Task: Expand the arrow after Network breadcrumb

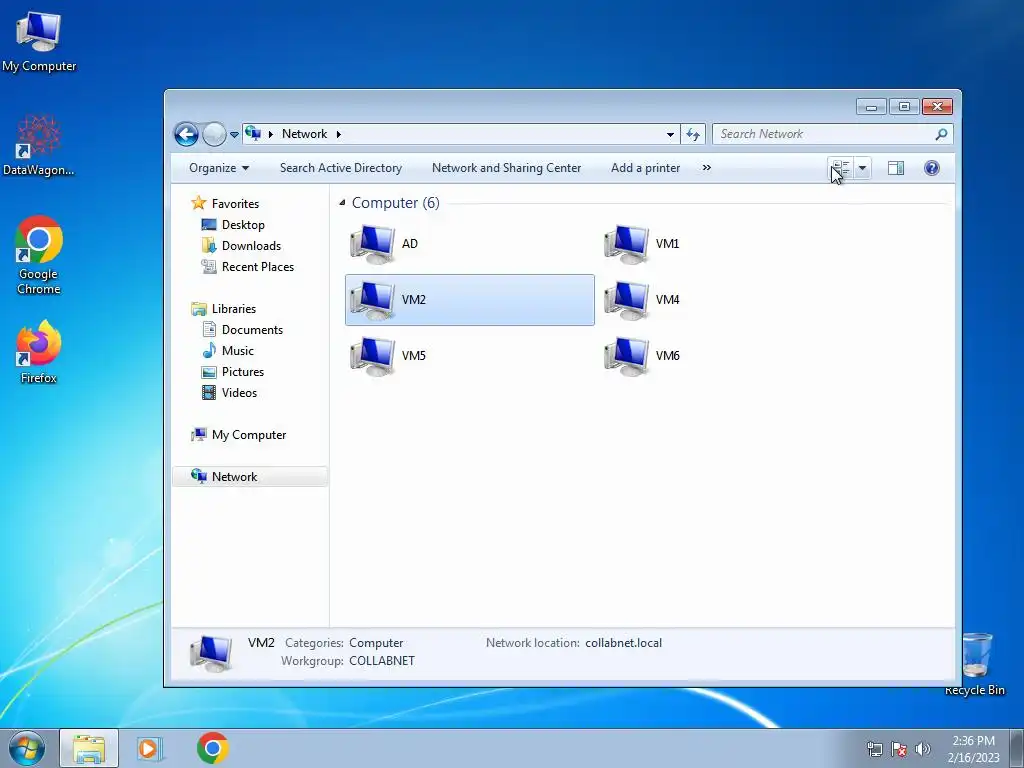Action: point(338,135)
